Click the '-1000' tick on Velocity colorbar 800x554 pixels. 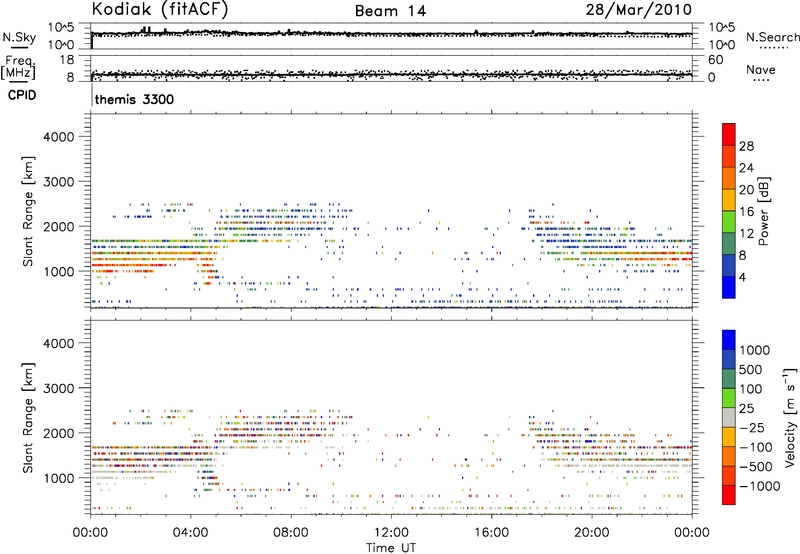coord(759,486)
